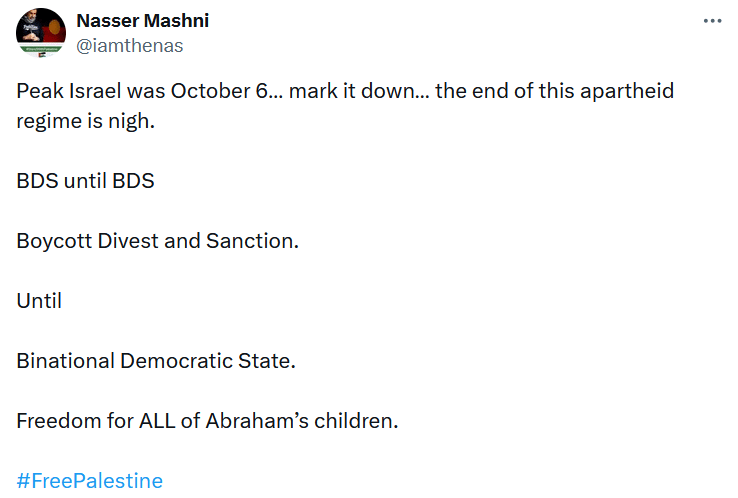The width and height of the screenshot is (738, 498).
Task: Click the word 'Democratic' in the tweet
Action: tap(176, 361)
